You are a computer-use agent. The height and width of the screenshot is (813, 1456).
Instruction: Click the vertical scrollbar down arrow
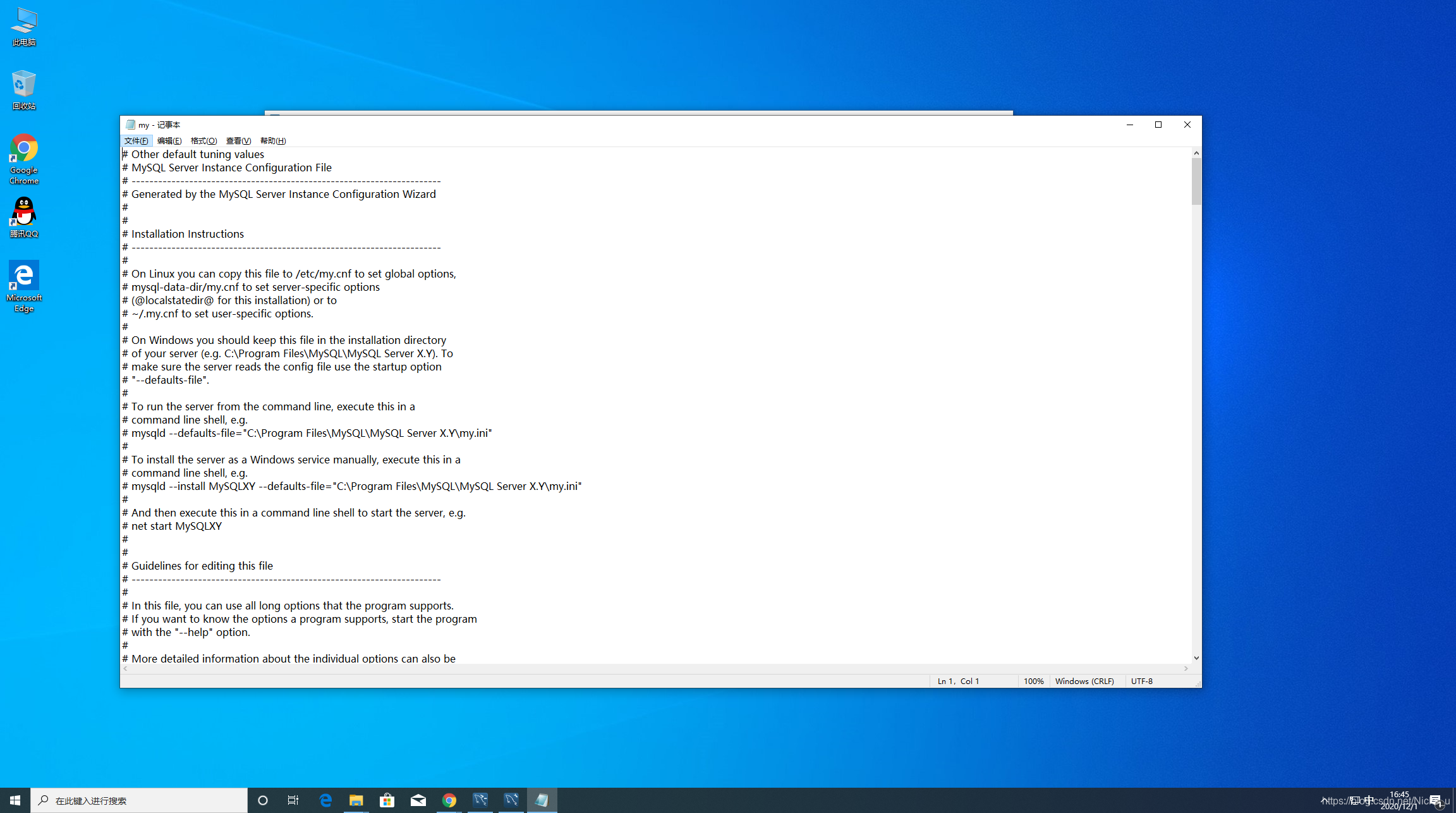(x=1196, y=658)
